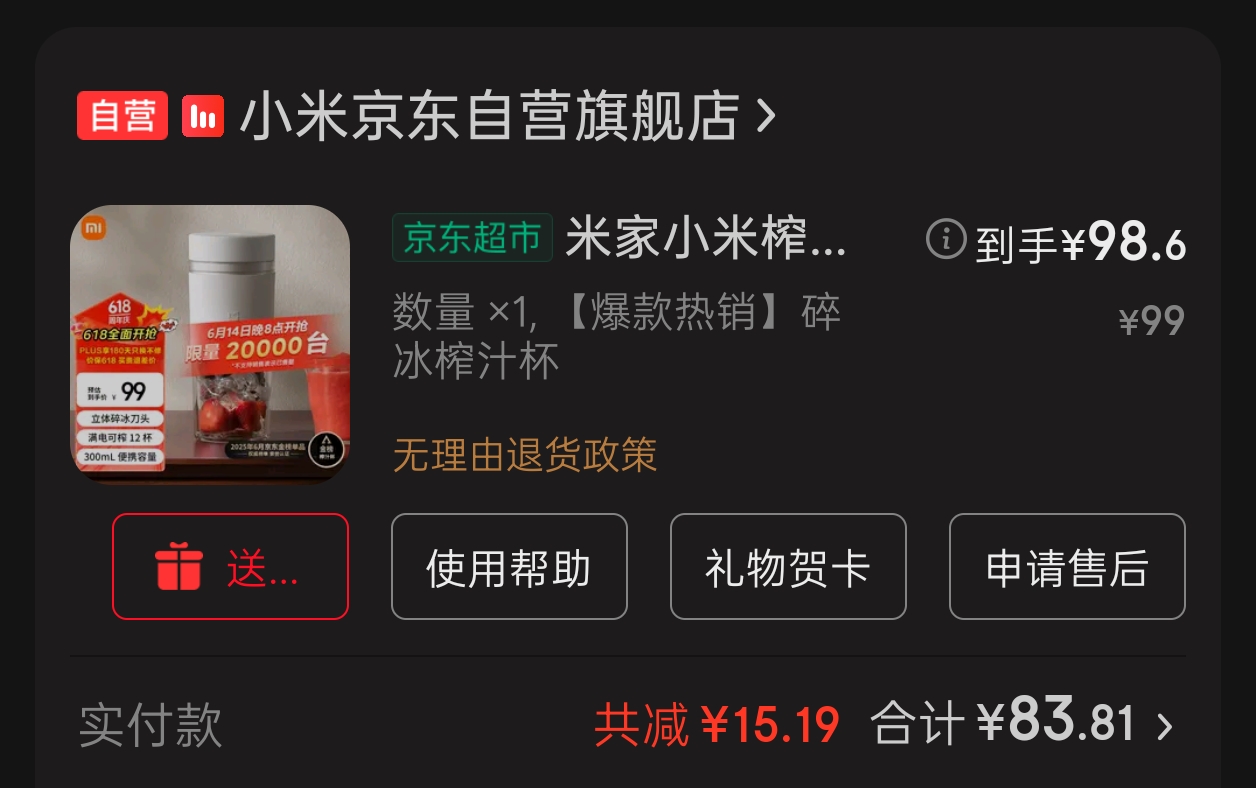Open the 米家小米榨… product title
1256x788 pixels.
[706, 238]
